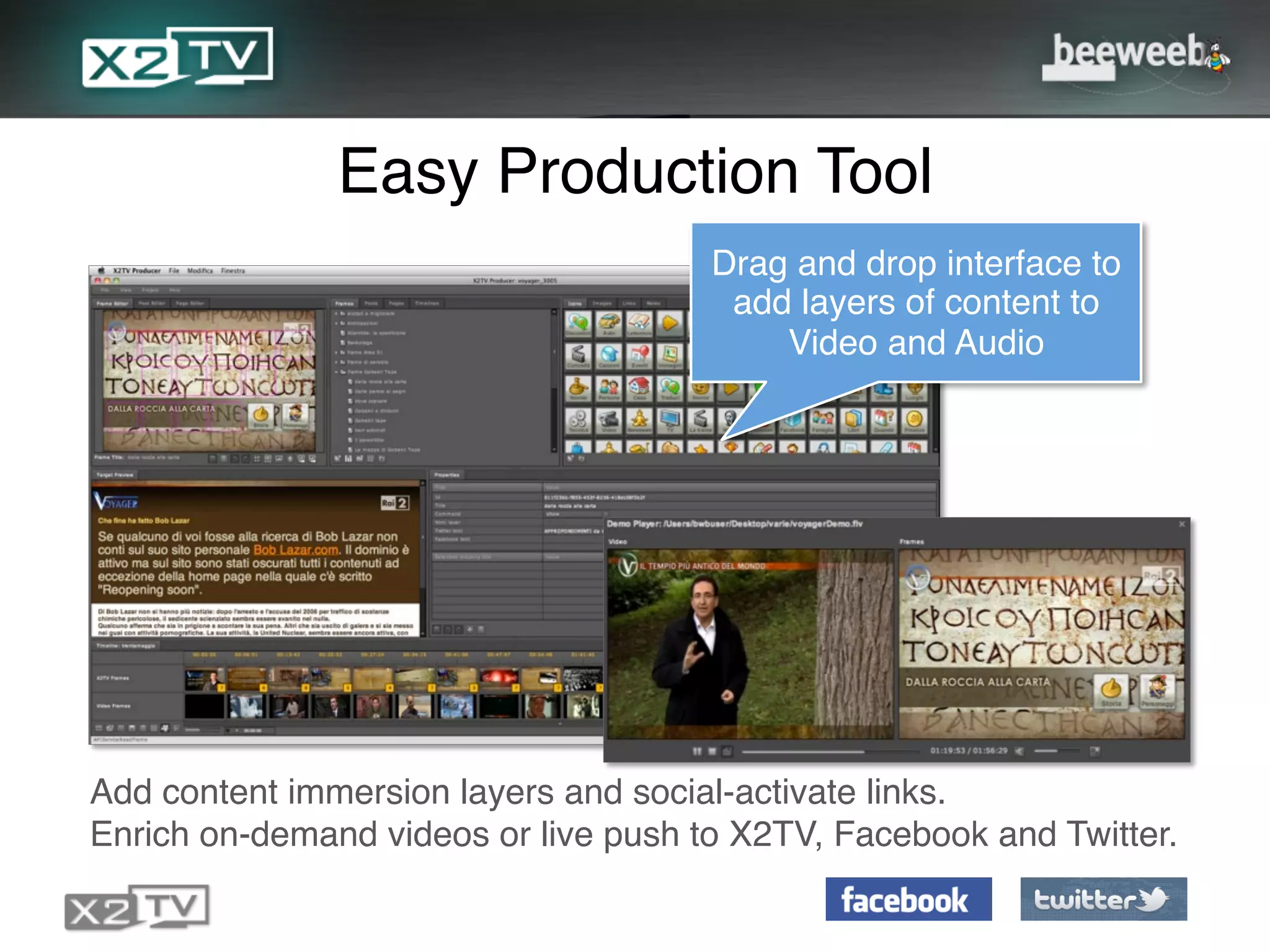
Task: Pick the Notizie stamp icon
Action: coord(578,389)
